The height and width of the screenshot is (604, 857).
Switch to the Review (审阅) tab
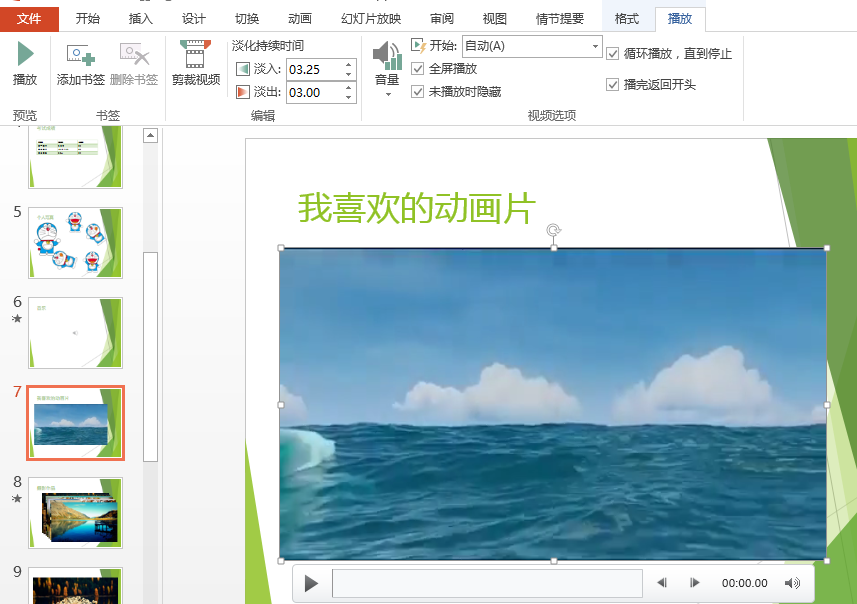coord(442,19)
